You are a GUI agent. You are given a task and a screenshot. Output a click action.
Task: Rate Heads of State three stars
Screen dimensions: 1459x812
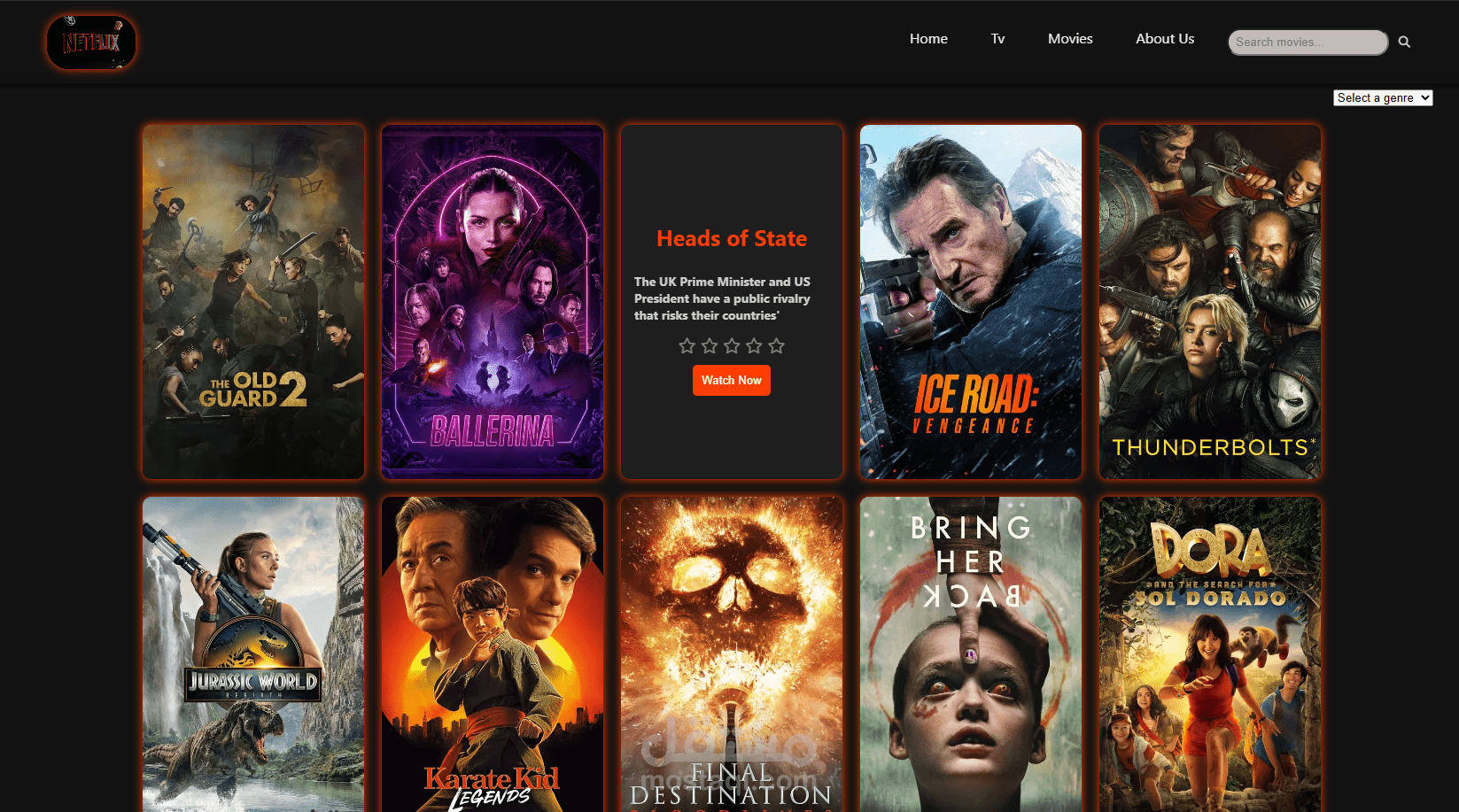point(732,345)
